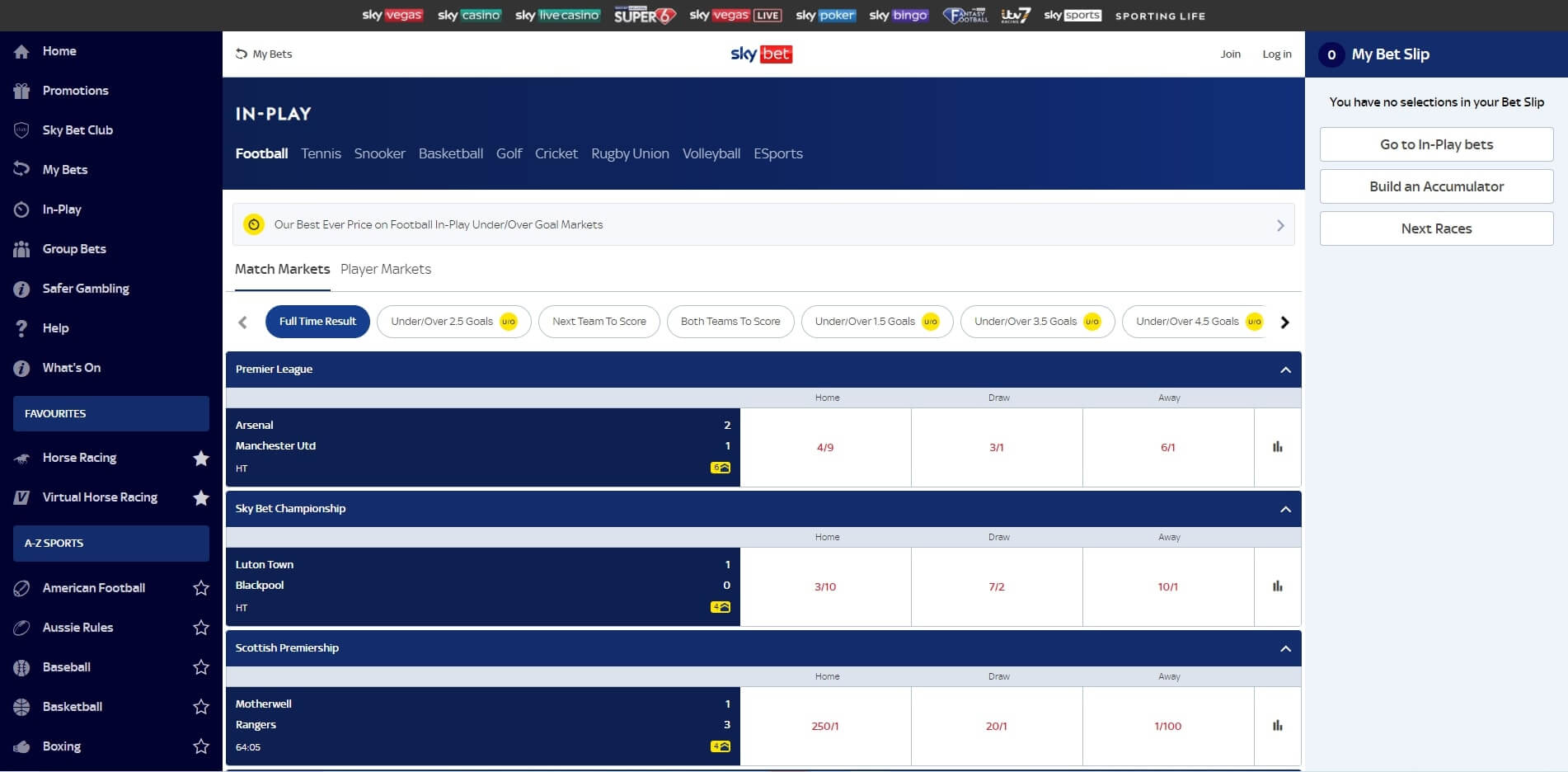Collapse the Sky Bet Championship section
The image size is (1568, 772).
click(1285, 509)
